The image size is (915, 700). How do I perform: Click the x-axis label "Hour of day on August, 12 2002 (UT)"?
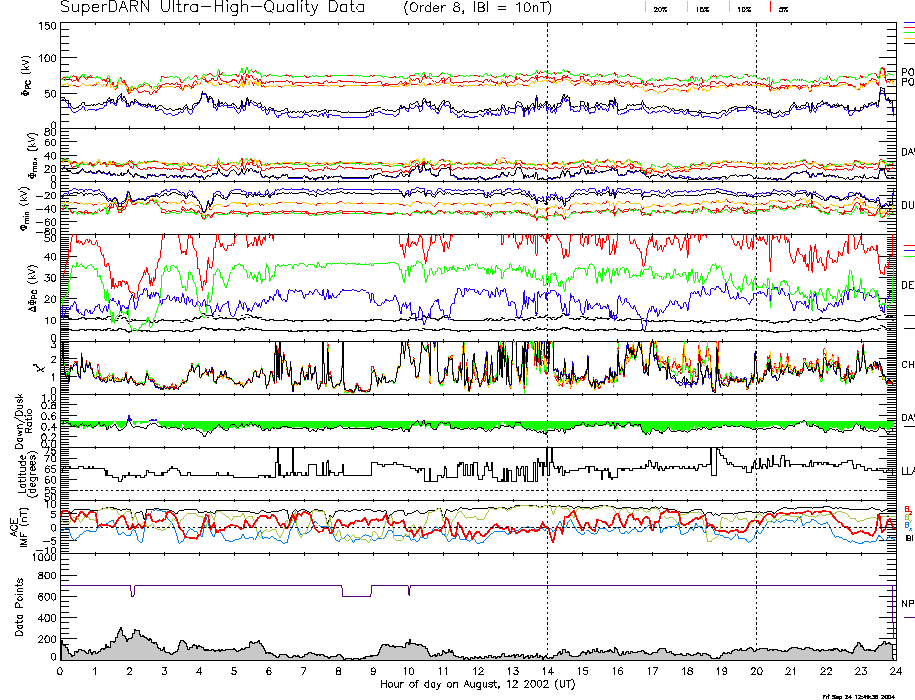478,684
